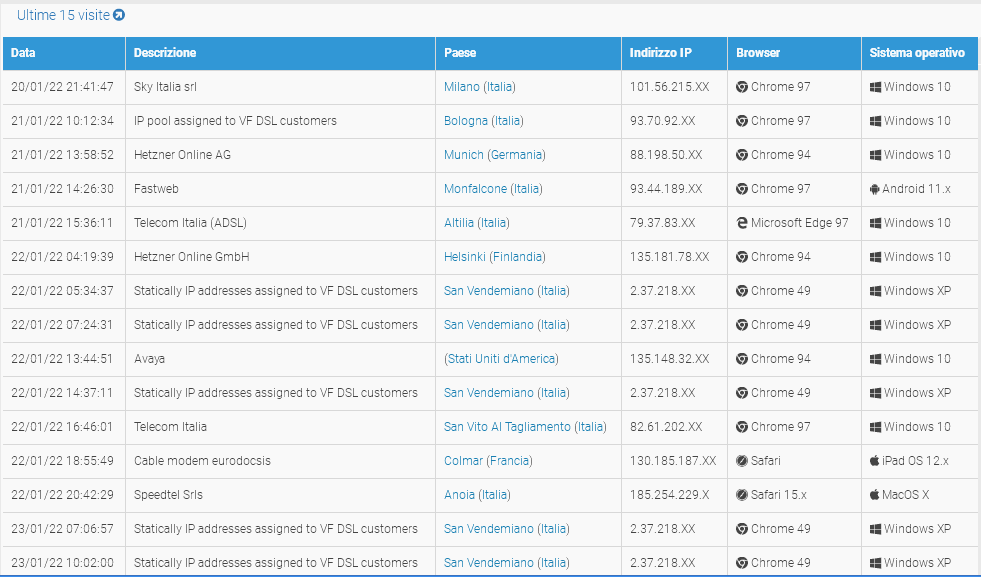
Task: Open the Stati Uniti d'America link
Action: [x=501, y=359]
